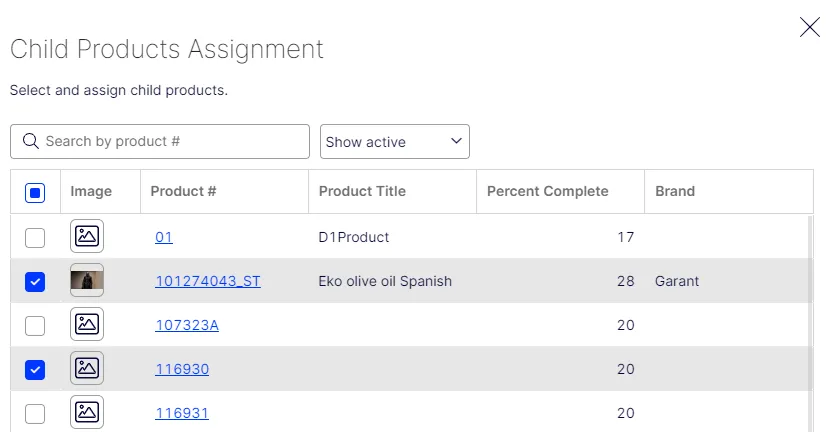Click the vertical scrollbar of the product table
This screenshot has width=831, height=432.
point(810,323)
